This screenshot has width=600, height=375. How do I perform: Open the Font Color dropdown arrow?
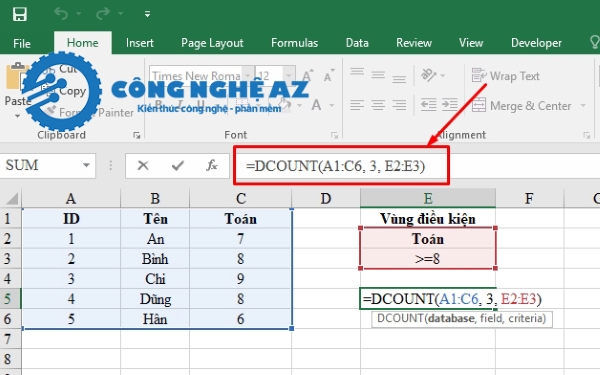(x=331, y=105)
